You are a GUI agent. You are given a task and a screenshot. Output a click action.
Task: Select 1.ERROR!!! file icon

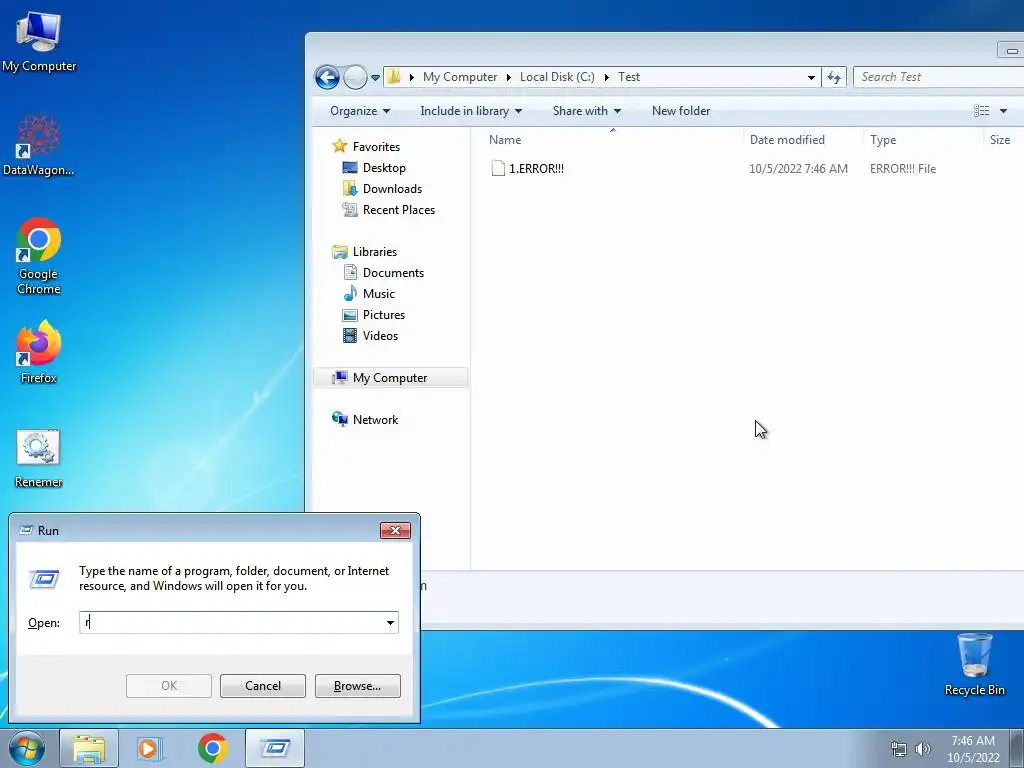click(x=498, y=168)
